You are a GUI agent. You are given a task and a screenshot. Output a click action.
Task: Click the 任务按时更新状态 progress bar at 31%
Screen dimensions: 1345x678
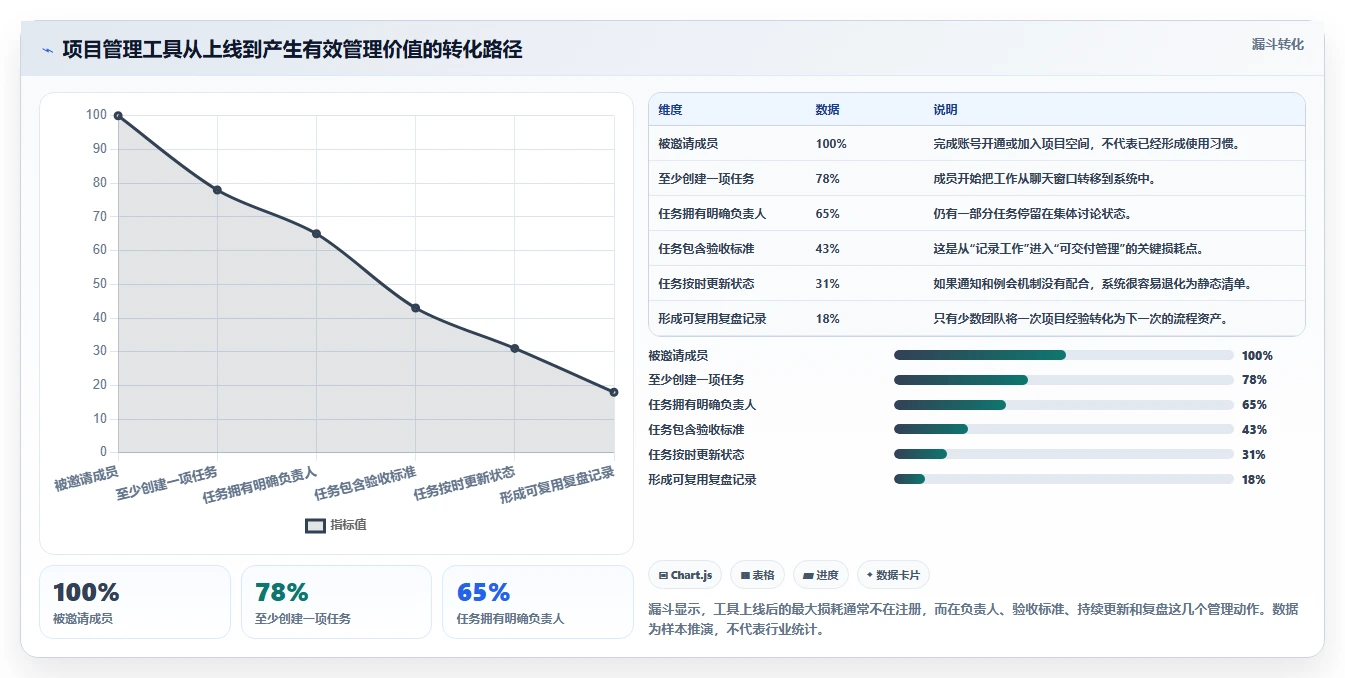1064,455
